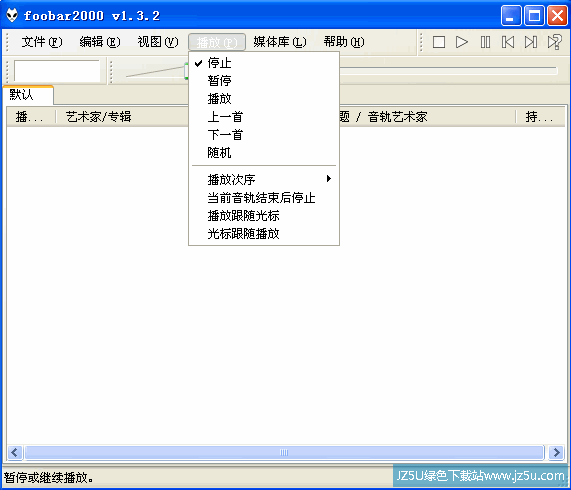Maximize the foobar2000 window
The height and width of the screenshot is (490, 571).
coord(534,16)
